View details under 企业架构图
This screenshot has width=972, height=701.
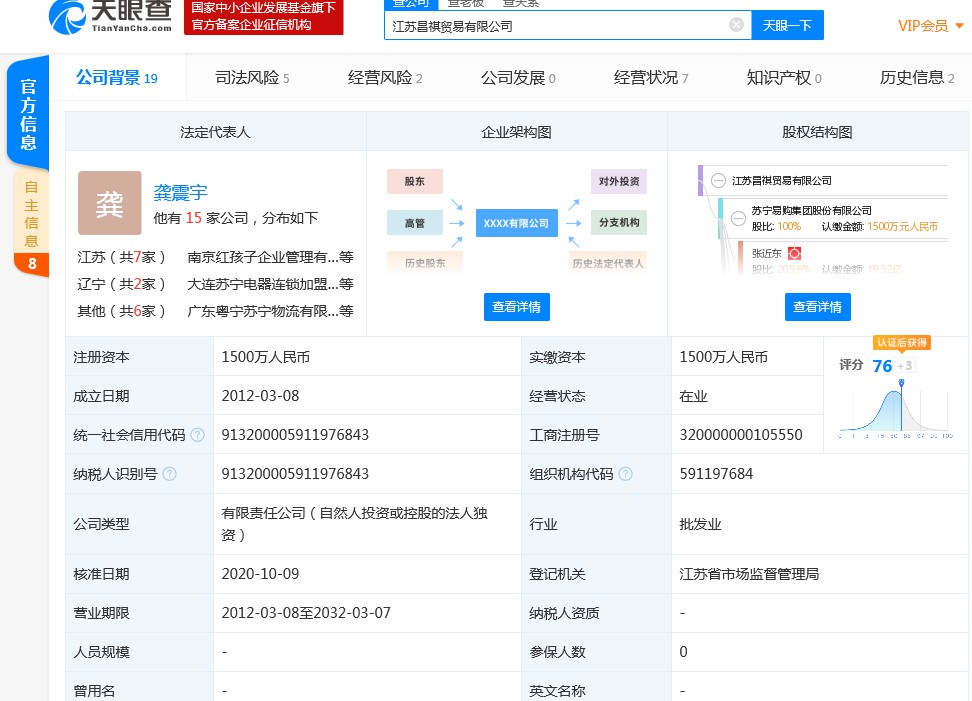click(x=516, y=307)
